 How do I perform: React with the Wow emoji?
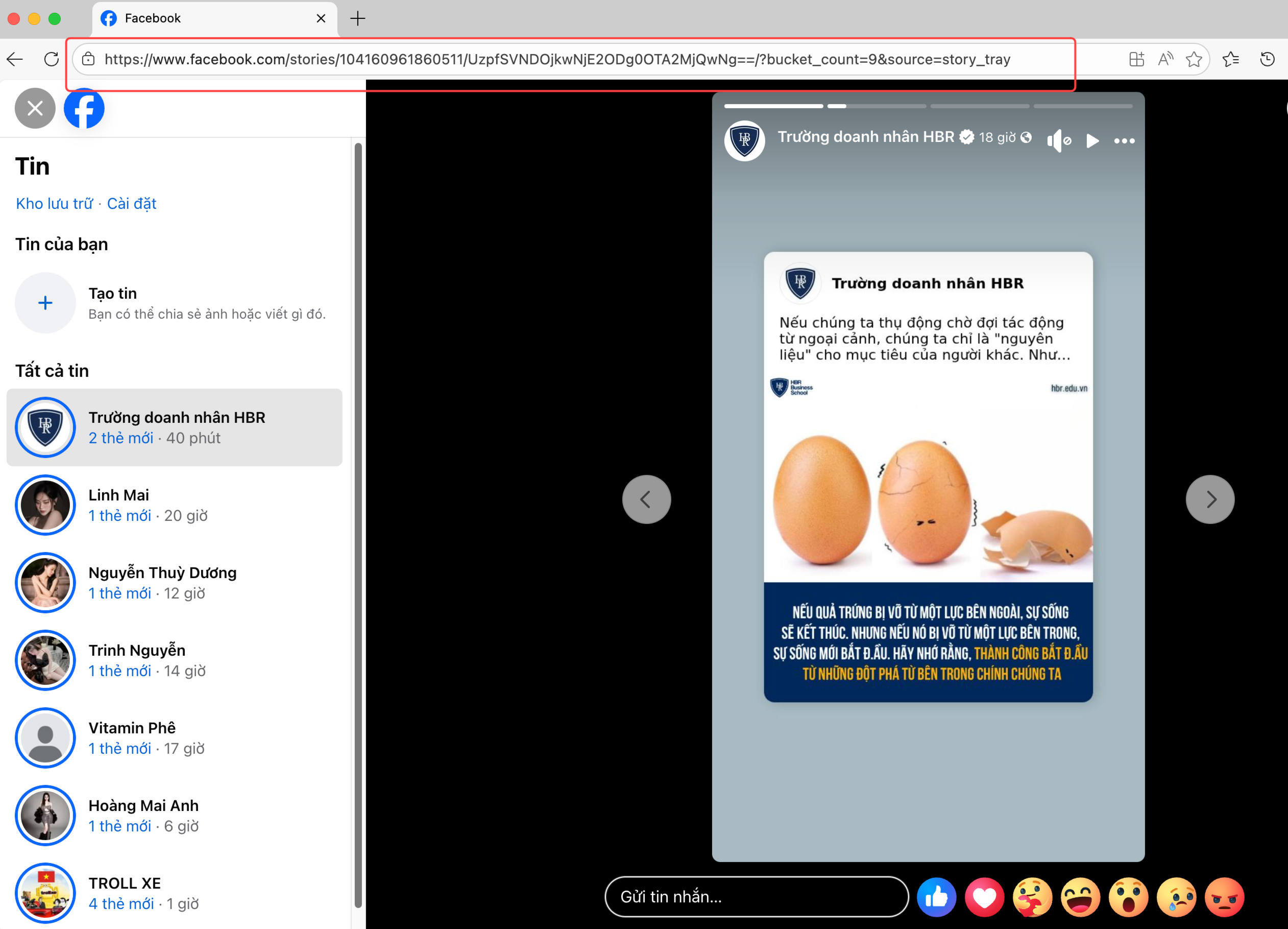point(1130,897)
